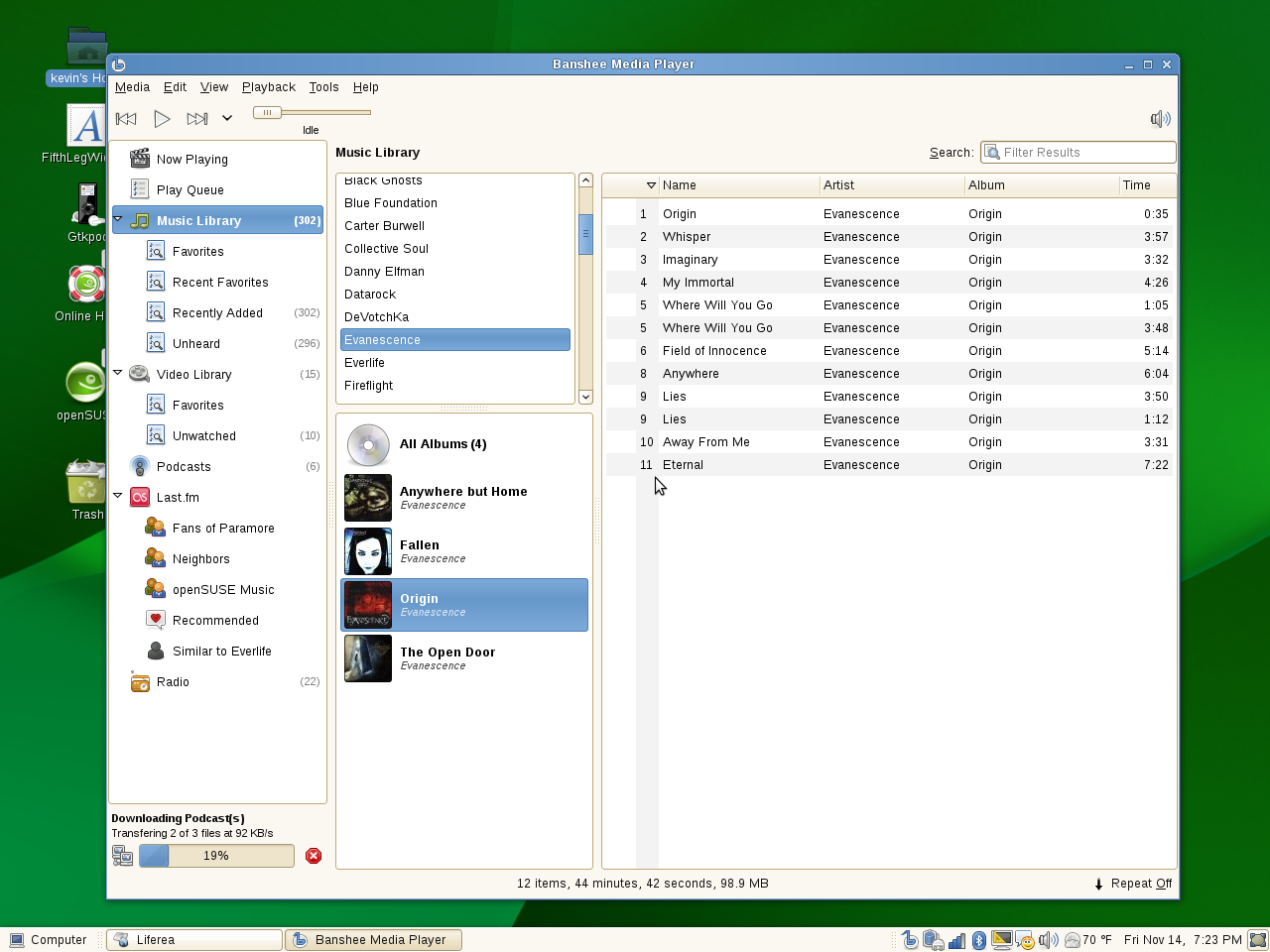The width and height of the screenshot is (1270, 952).
Task: Sort tracks by Time column header
Action: 1147,185
